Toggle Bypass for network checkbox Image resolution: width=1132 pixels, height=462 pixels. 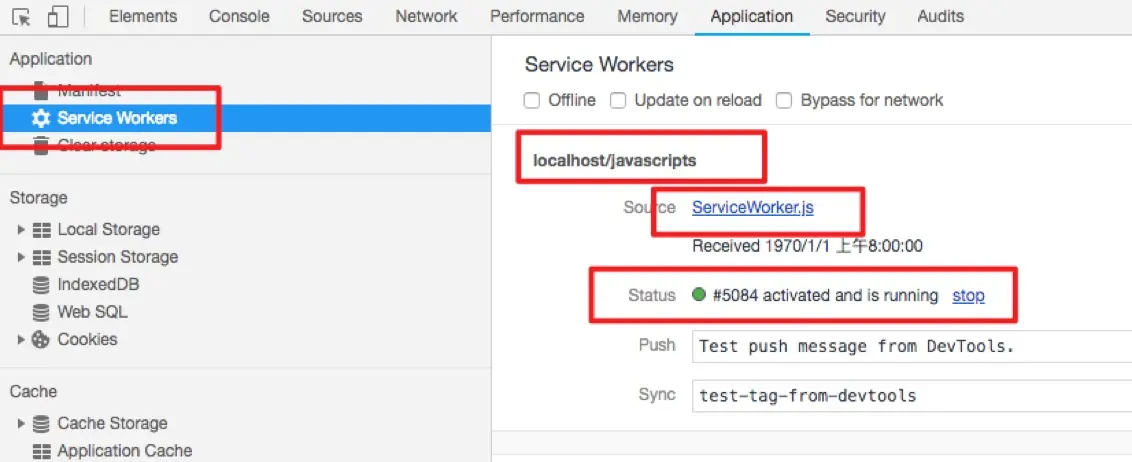(784, 100)
